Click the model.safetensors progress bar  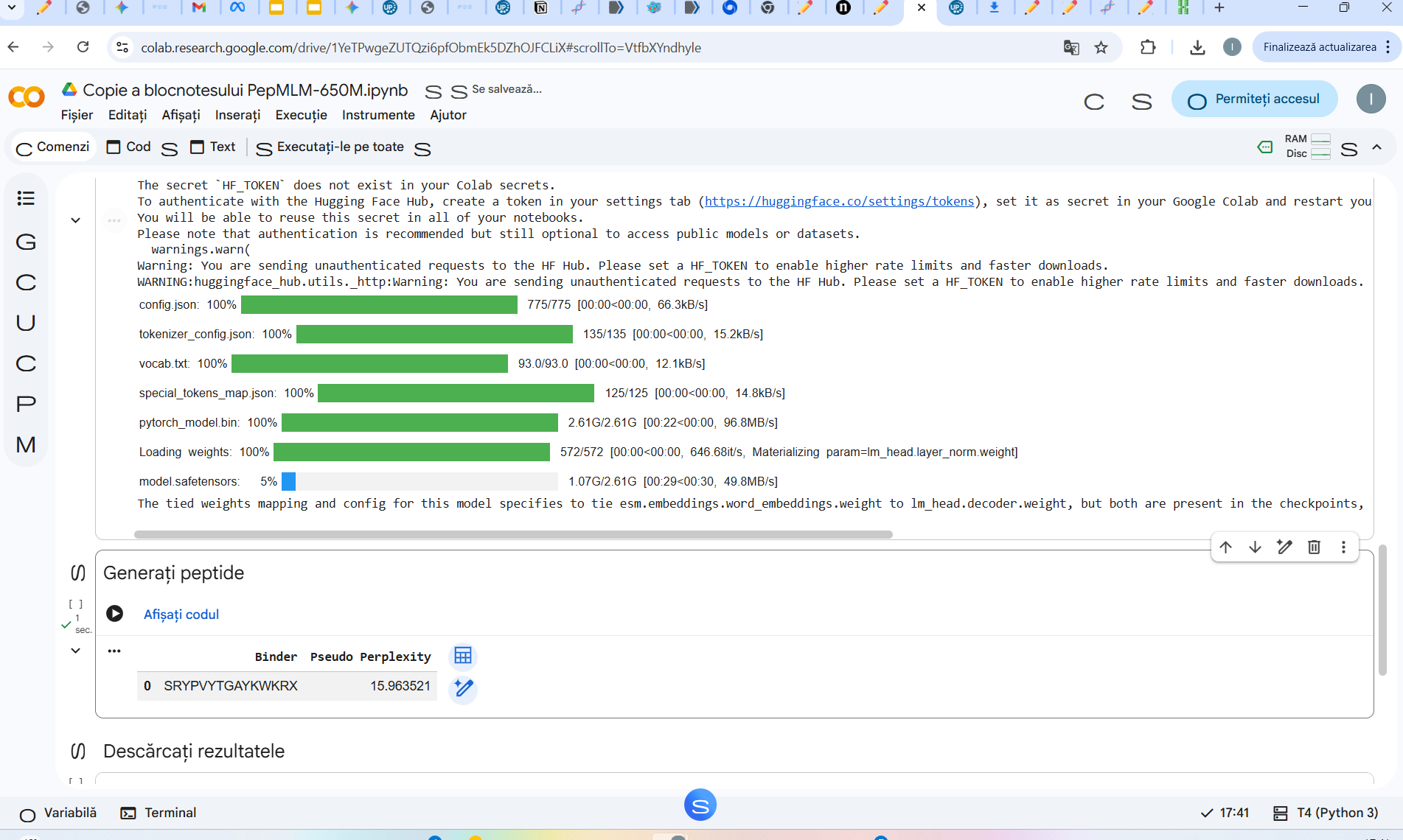(x=419, y=481)
